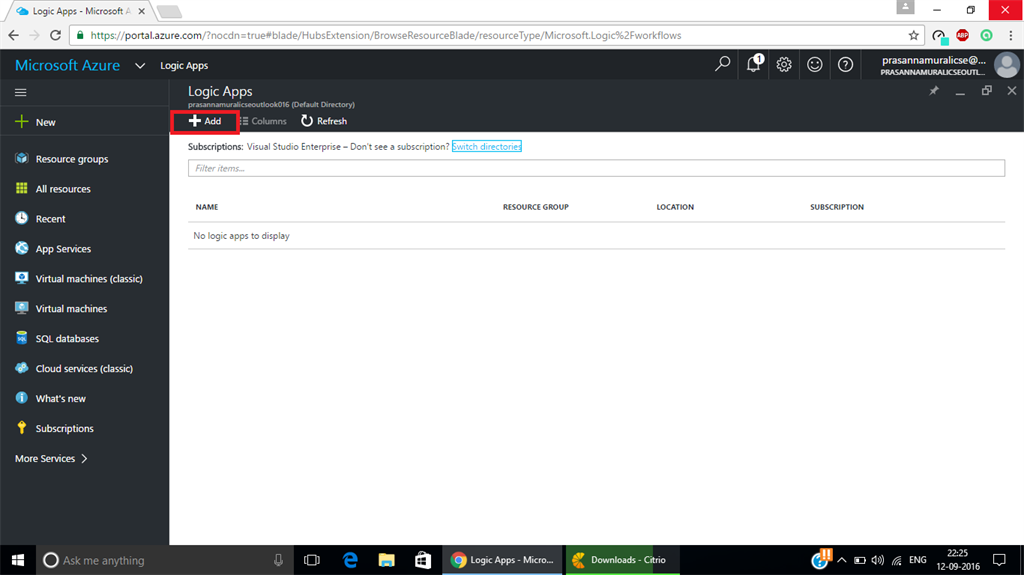Sort by LOCATION column header
This screenshot has height=575, width=1024.
coord(675,207)
